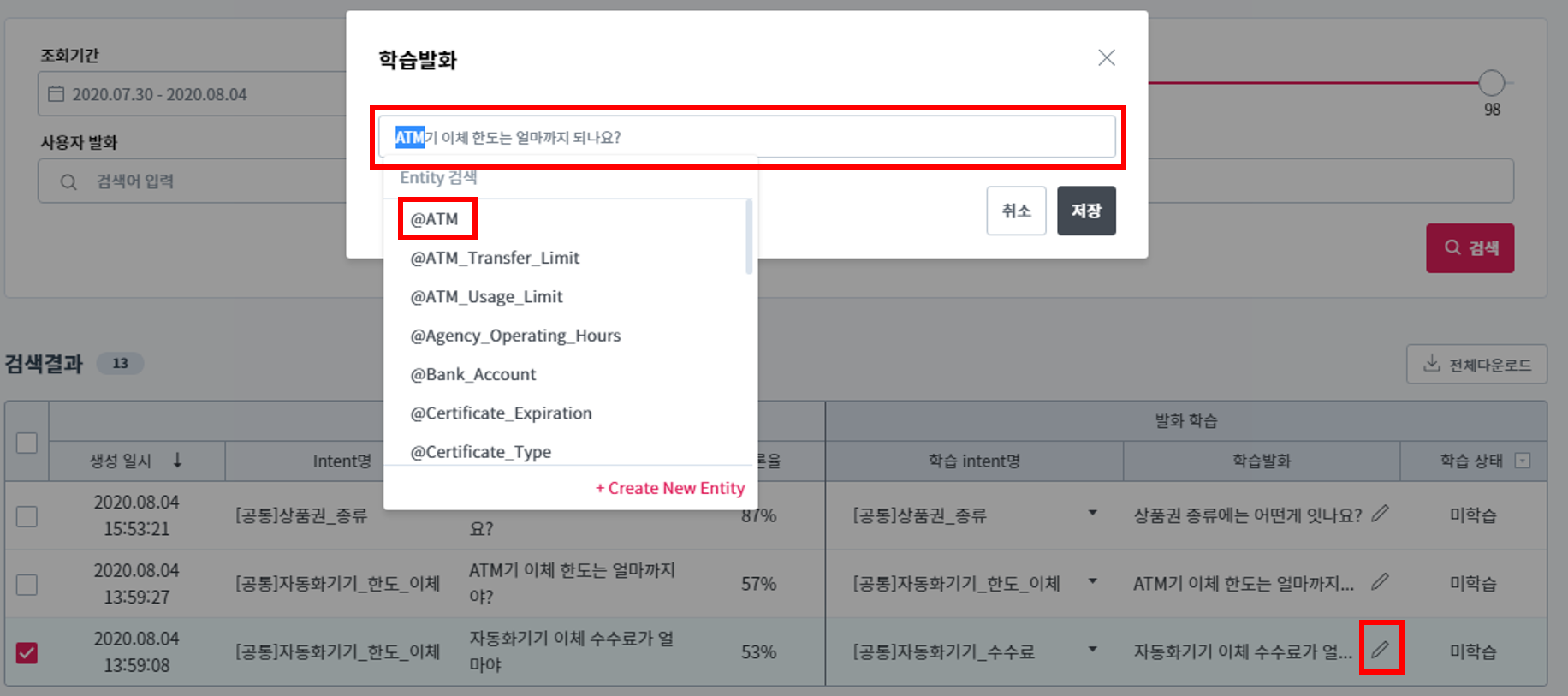
Task: Open 학습 intent dropdown for 자동화기기_수수료 row
Action: [1092, 650]
